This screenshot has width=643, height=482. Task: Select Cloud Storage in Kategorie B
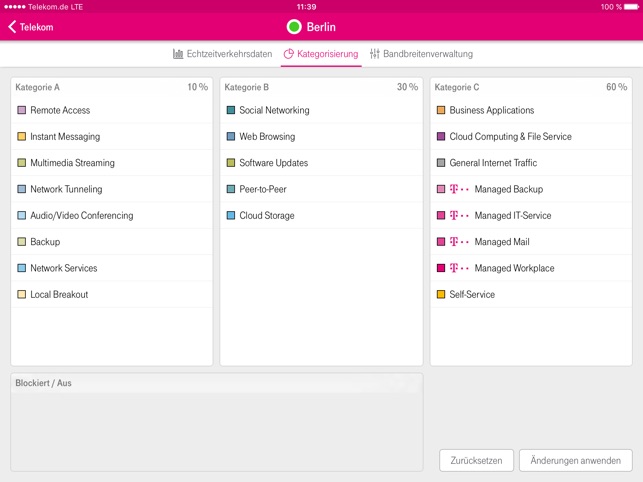(266, 215)
